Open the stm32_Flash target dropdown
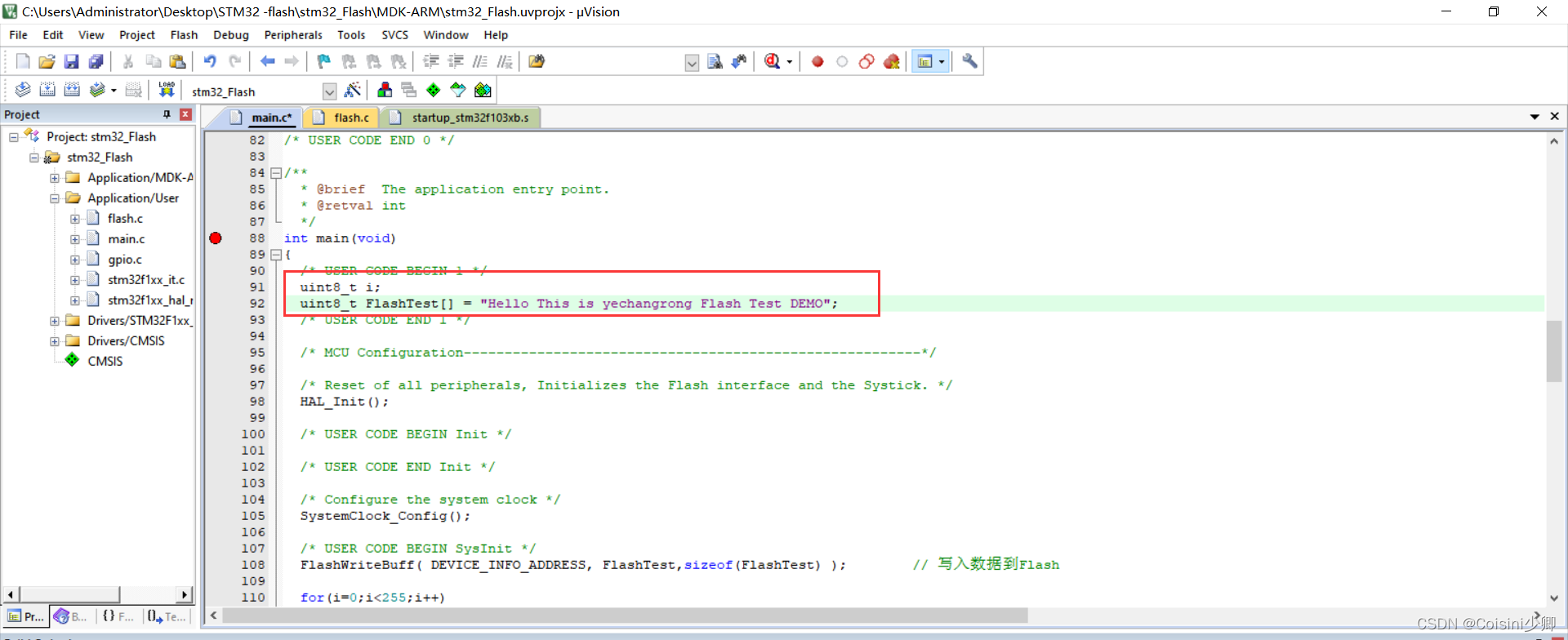The image size is (1568, 640). (329, 91)
